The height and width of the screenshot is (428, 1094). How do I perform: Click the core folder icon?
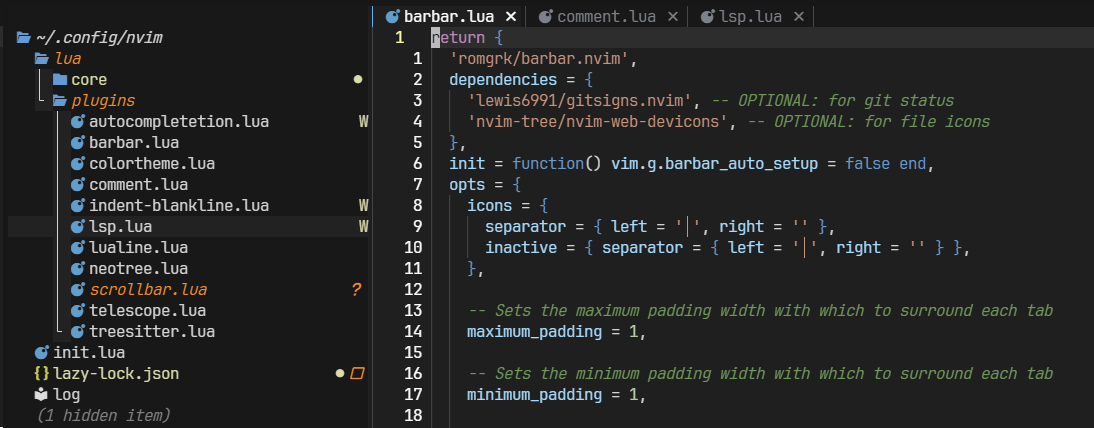tap(59, 79)
